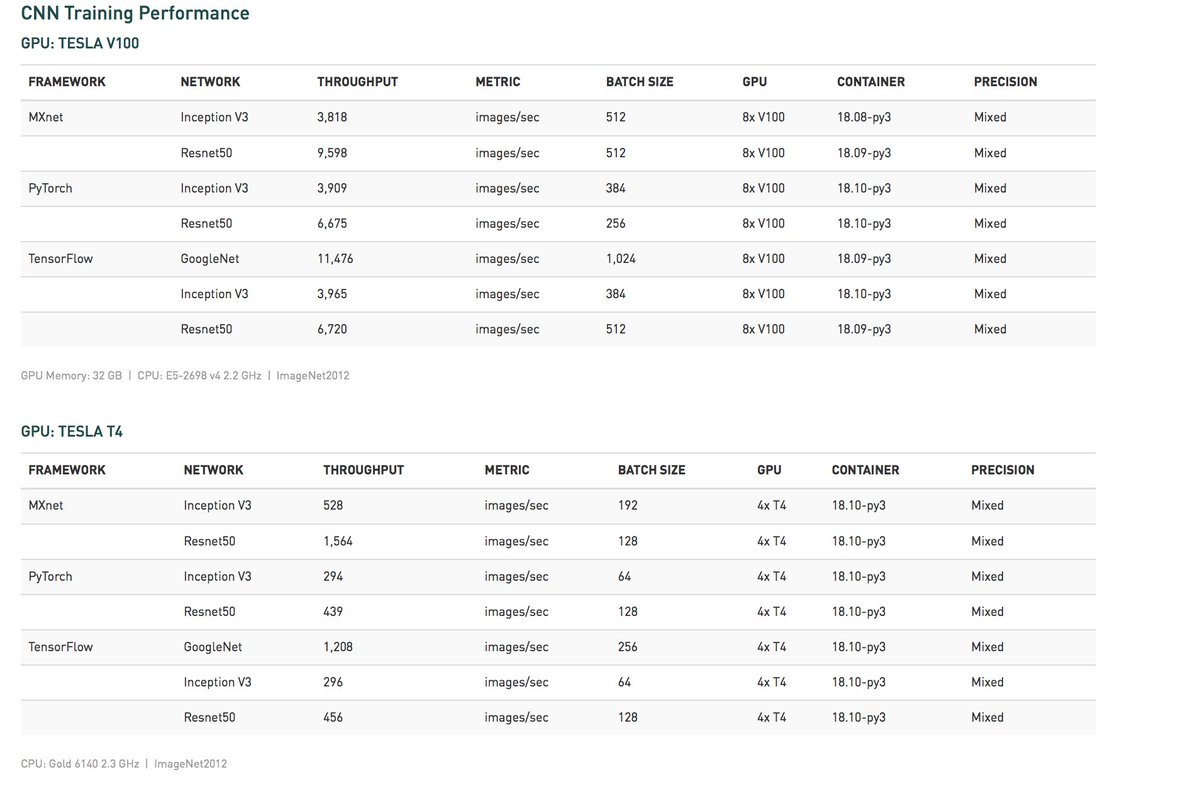Screen dimensions: 1200x789
Task: Click MXnet framework cell in T4 table
Action: [x=45, y=505]
